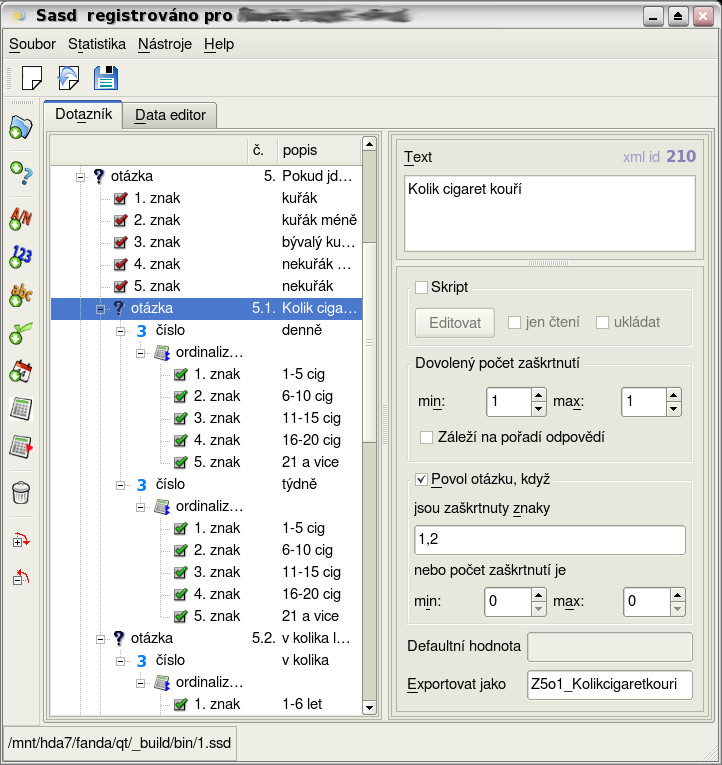Click the add folder sidebar icon
Screen dimensions: 722x765
point(21,128)
